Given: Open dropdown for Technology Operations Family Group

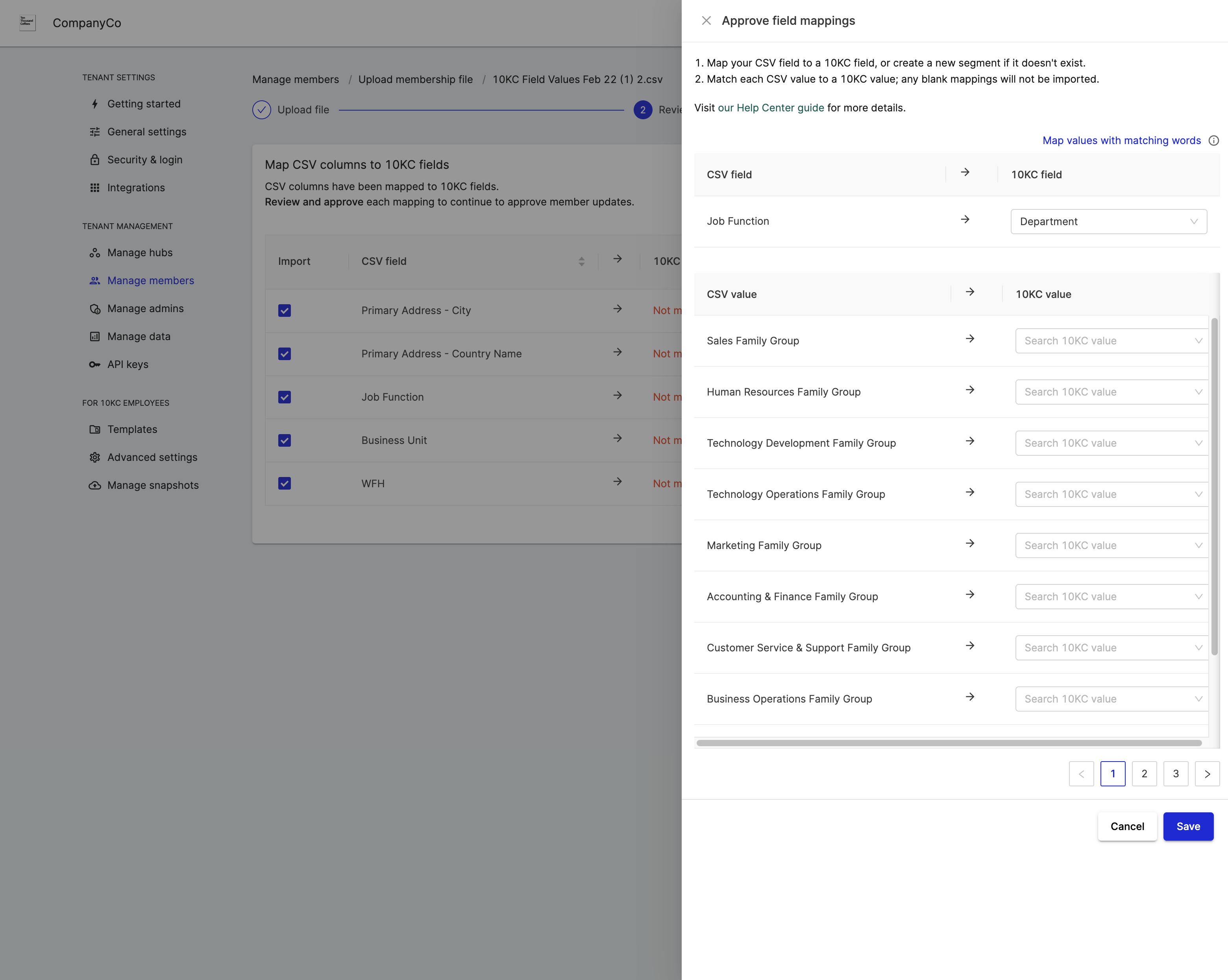Looking at the screenshot, I should coord(1111,494).
